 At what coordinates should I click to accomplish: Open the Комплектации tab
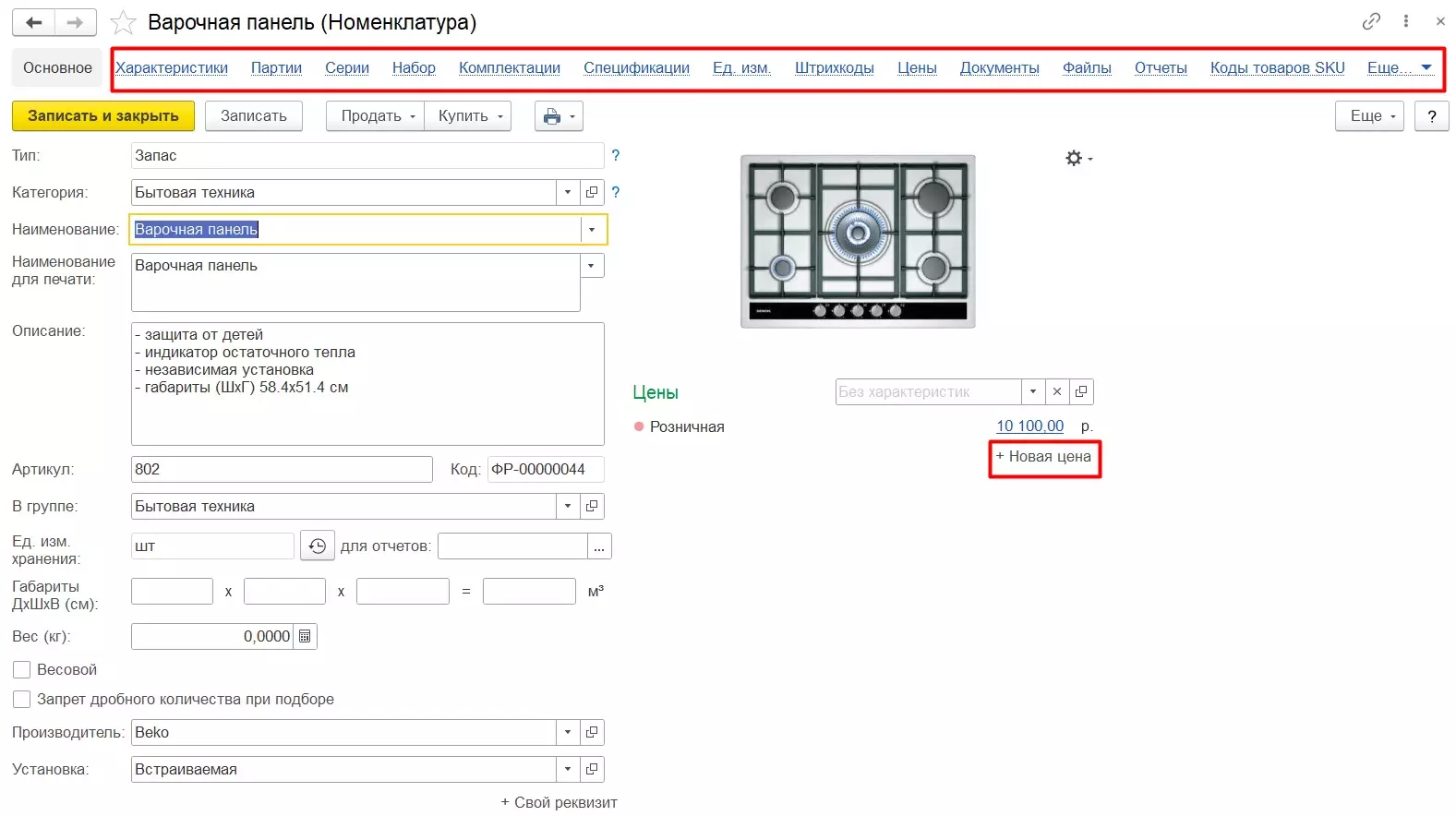pyautogui.click(x=510, y=67)
